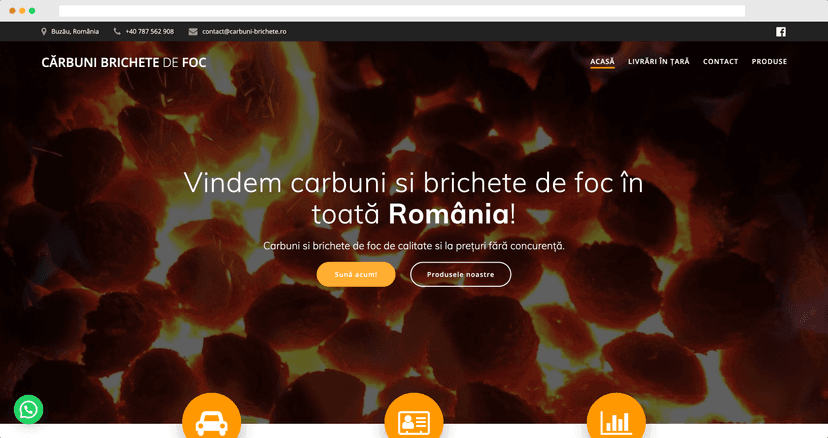The width and height of the screenshot is (828, 438).
Task: Click the subtitle about prețuri fără concurență
Action: tap(414, 246)
